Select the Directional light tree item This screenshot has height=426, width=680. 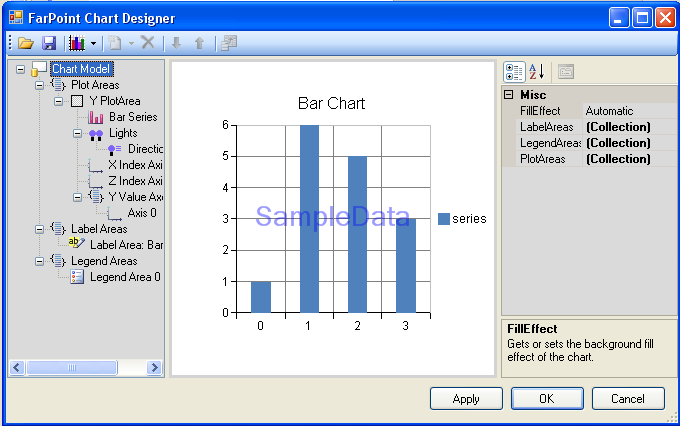pos(145,149)
